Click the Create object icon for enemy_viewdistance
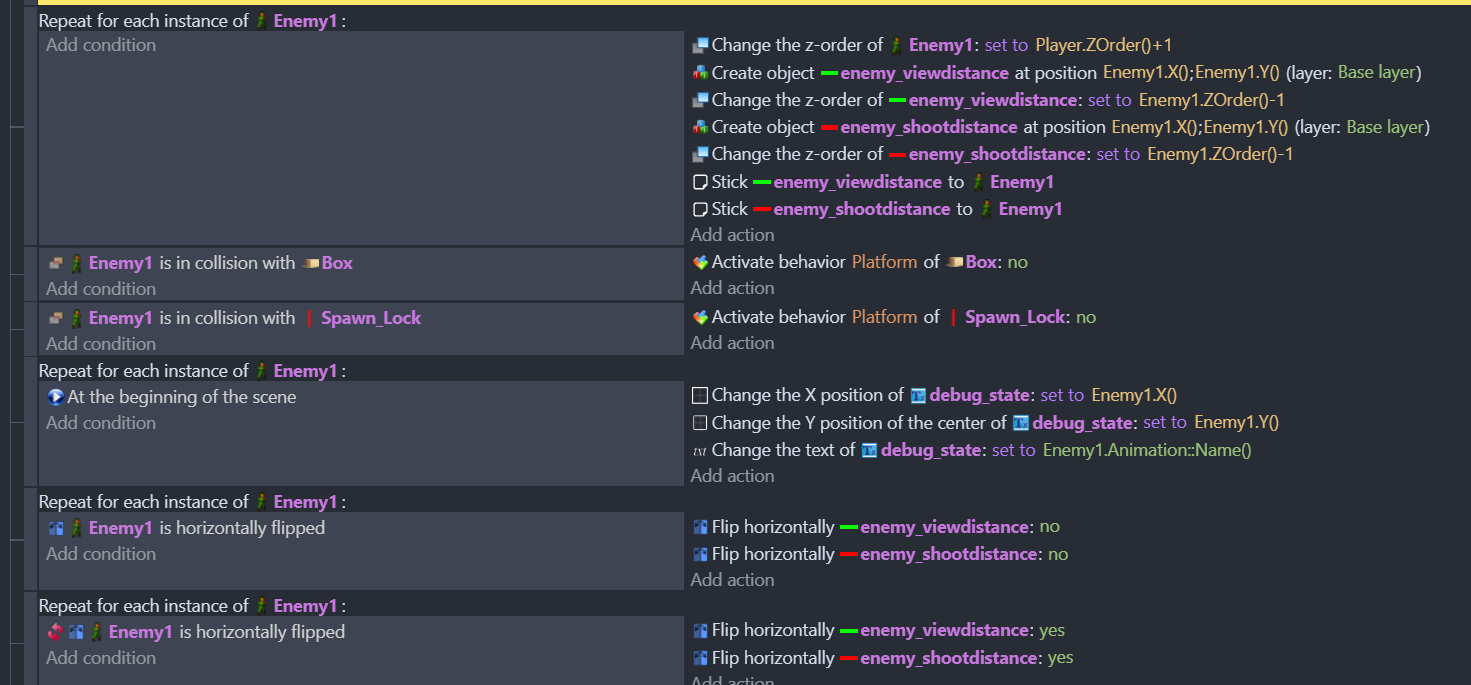Viewport: 1471px width, 685px height. (698, 72)
